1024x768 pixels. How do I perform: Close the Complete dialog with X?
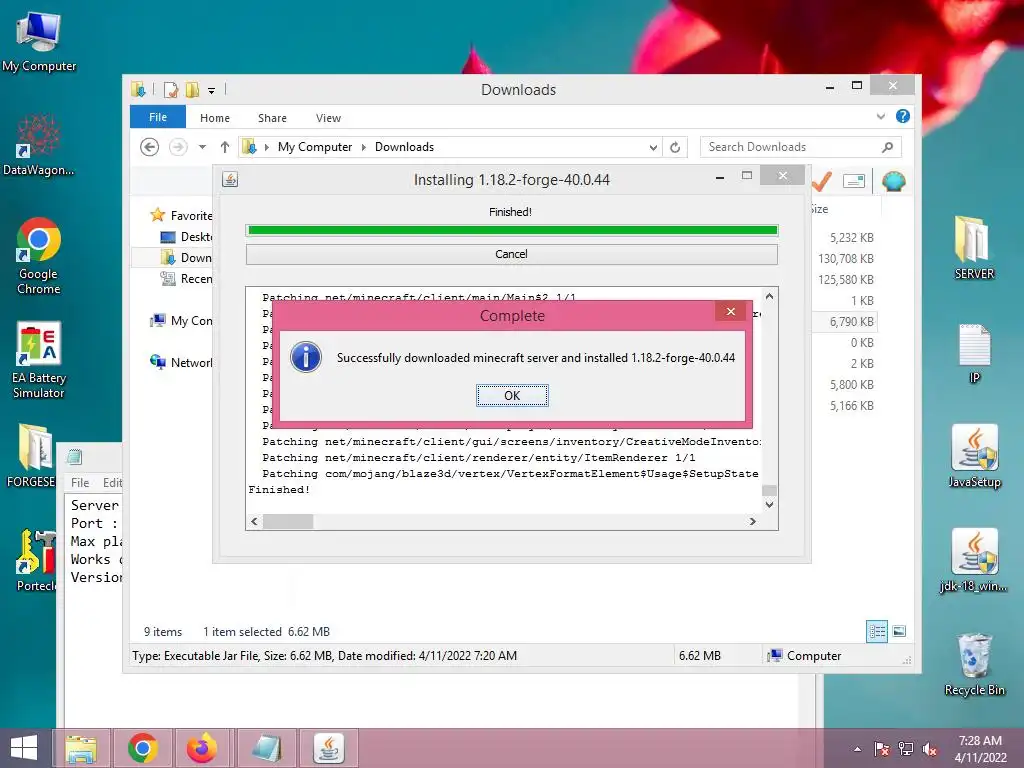(x=731, y=312)
